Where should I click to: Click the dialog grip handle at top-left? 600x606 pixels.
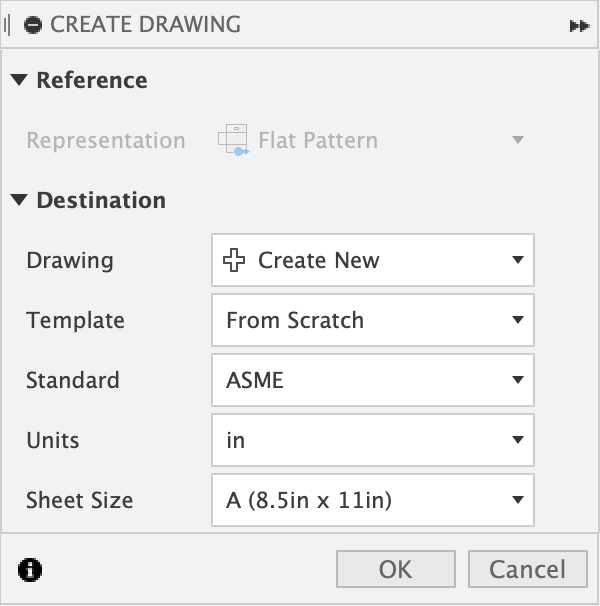tap(8, 25)
